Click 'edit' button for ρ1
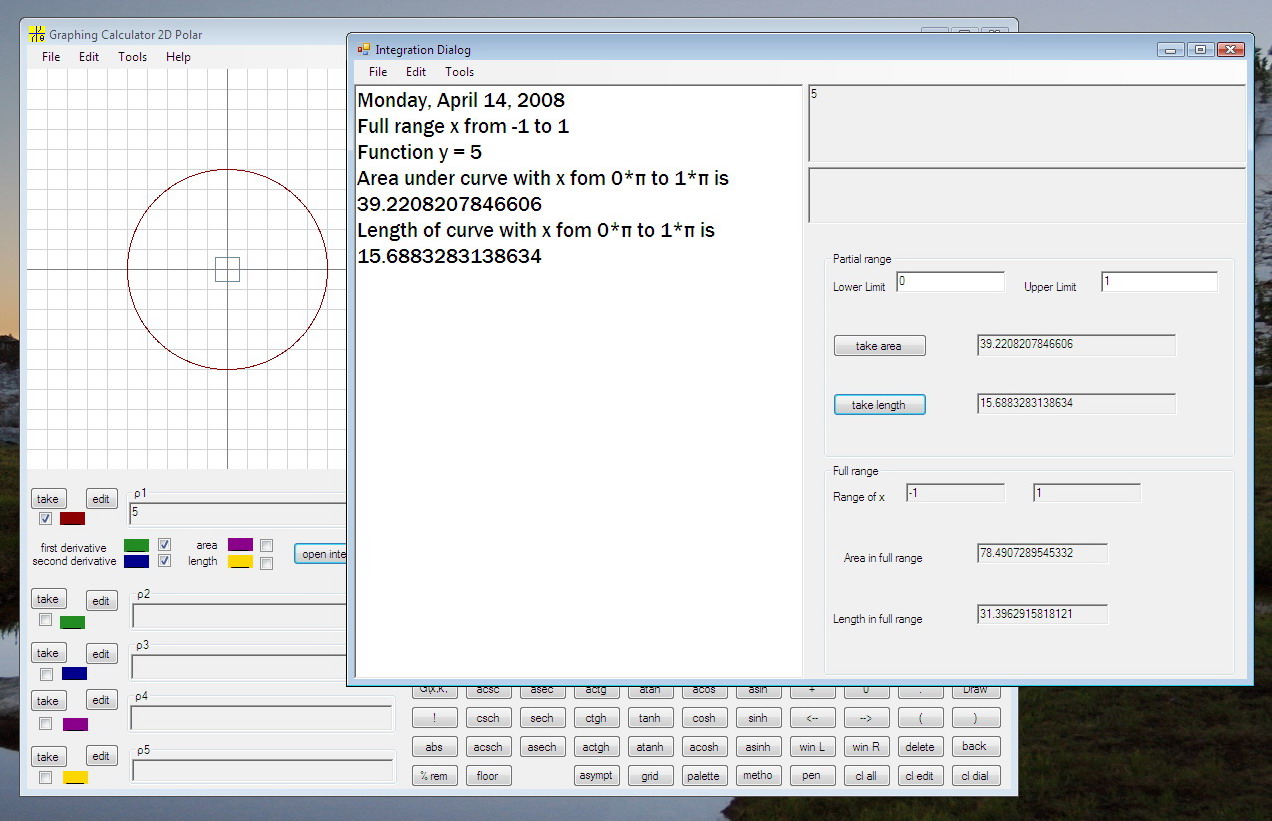Viewport: 1272px width, 821px height. 101,500
